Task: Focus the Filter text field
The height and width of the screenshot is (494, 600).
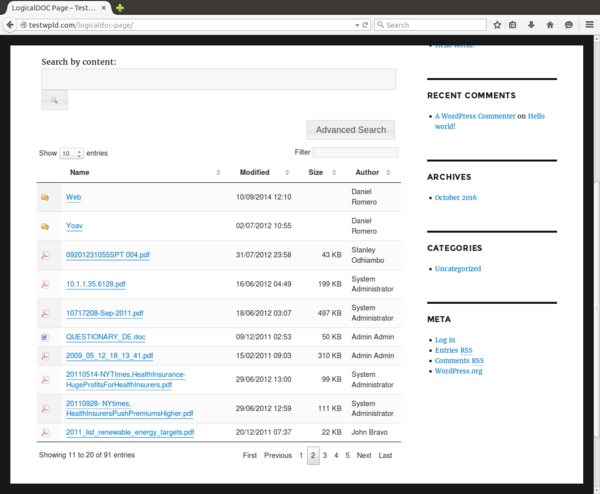Action: (355, 153)
